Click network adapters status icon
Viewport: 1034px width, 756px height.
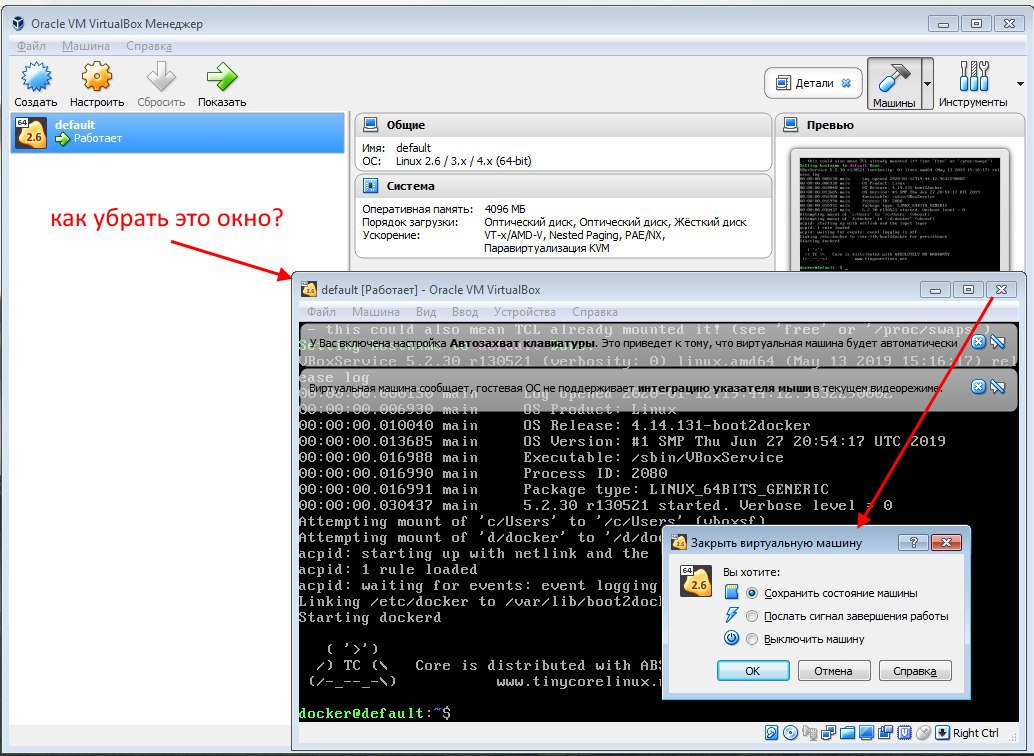click(828, 732)
